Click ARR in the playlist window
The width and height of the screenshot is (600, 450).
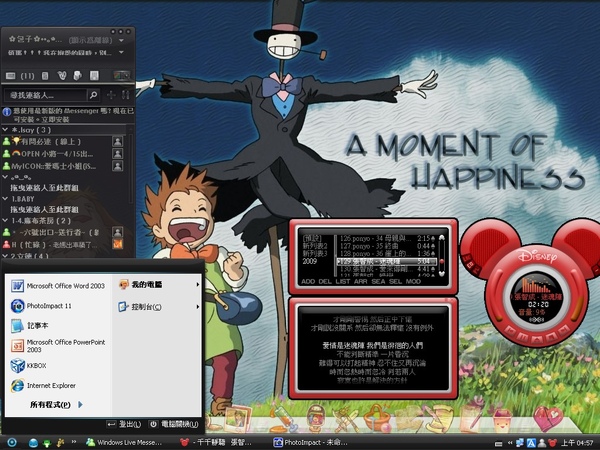[x=360, y=281]
